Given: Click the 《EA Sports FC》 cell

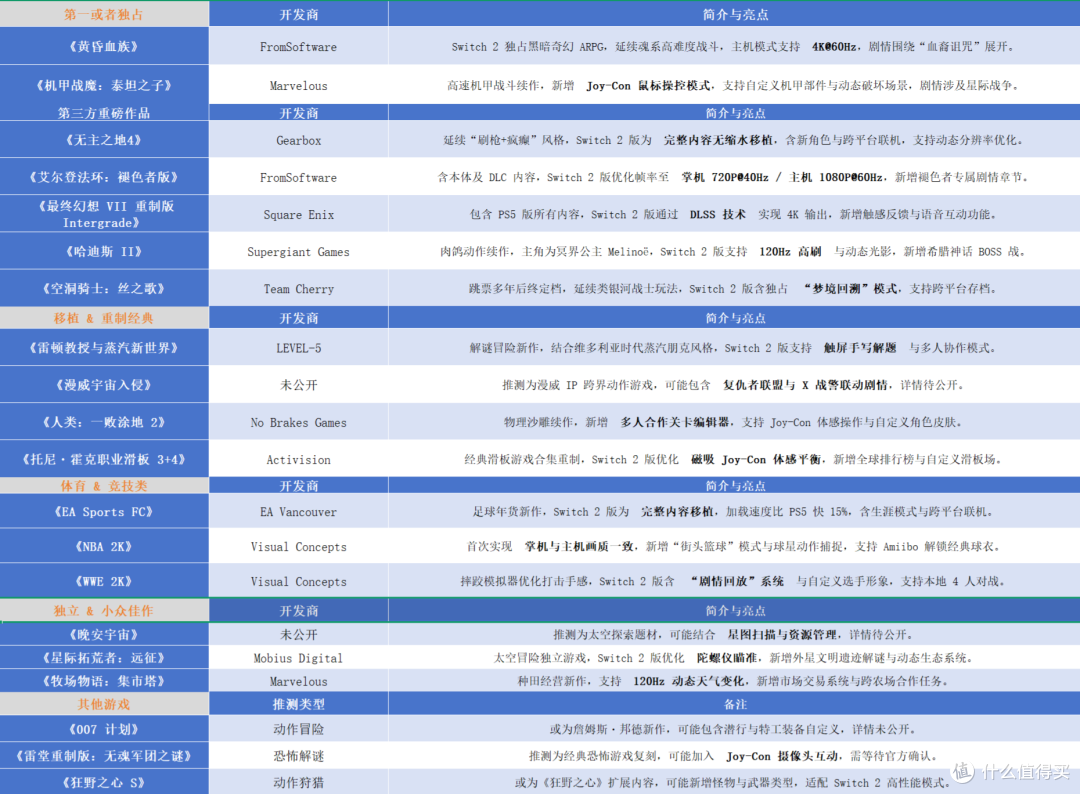Looking at the screenshot, I should 104,512.
